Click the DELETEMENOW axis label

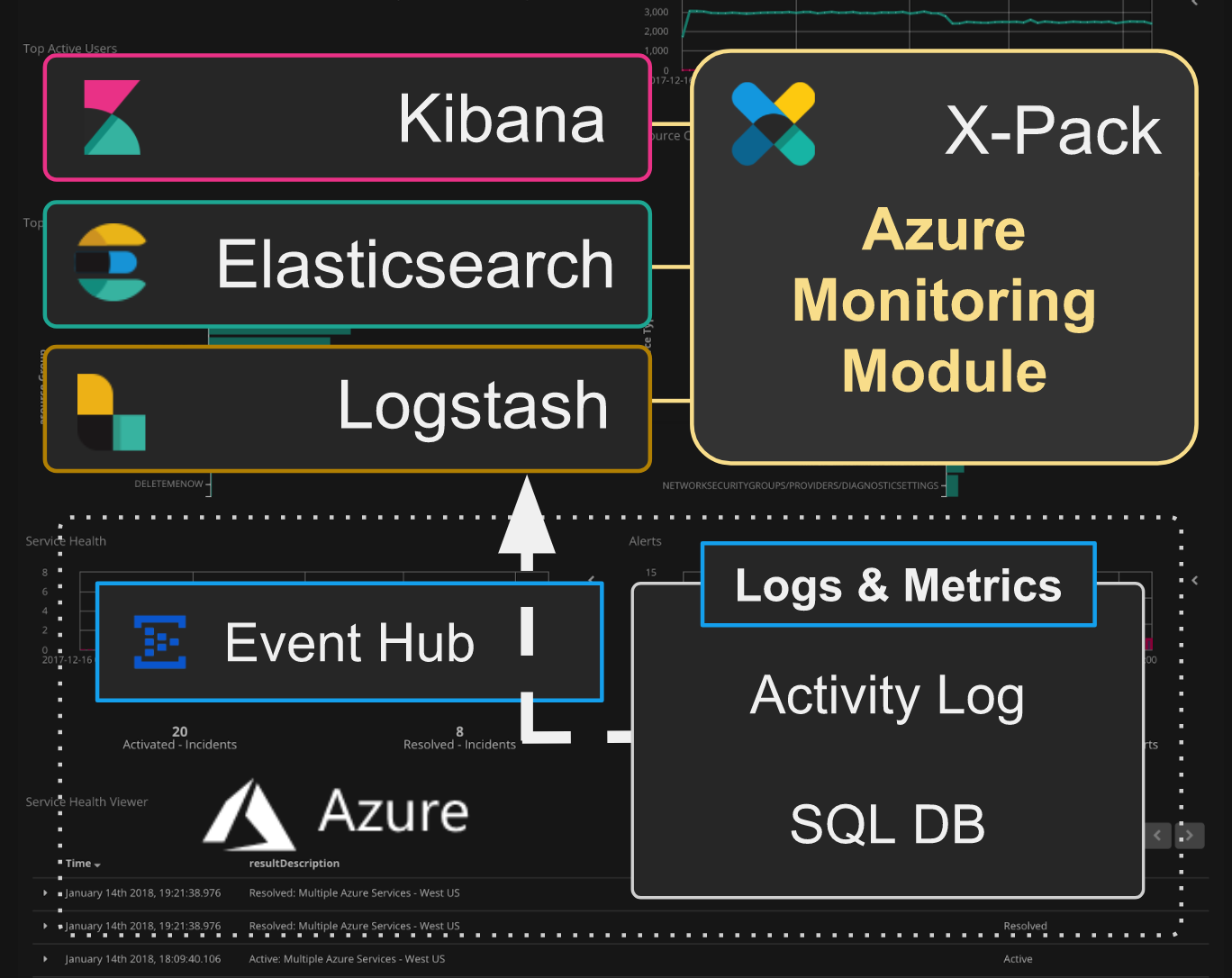169,484
